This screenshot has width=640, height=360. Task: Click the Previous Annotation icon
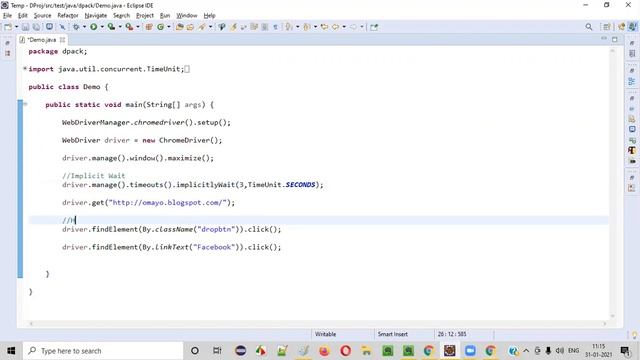(x=307, y=27)
